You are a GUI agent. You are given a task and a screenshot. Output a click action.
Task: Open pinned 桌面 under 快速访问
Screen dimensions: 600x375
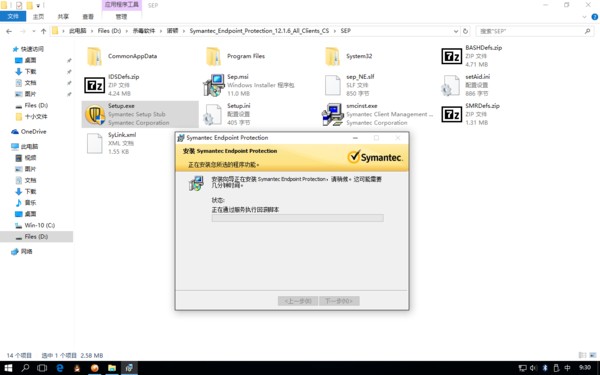click(x=30, y=60)
